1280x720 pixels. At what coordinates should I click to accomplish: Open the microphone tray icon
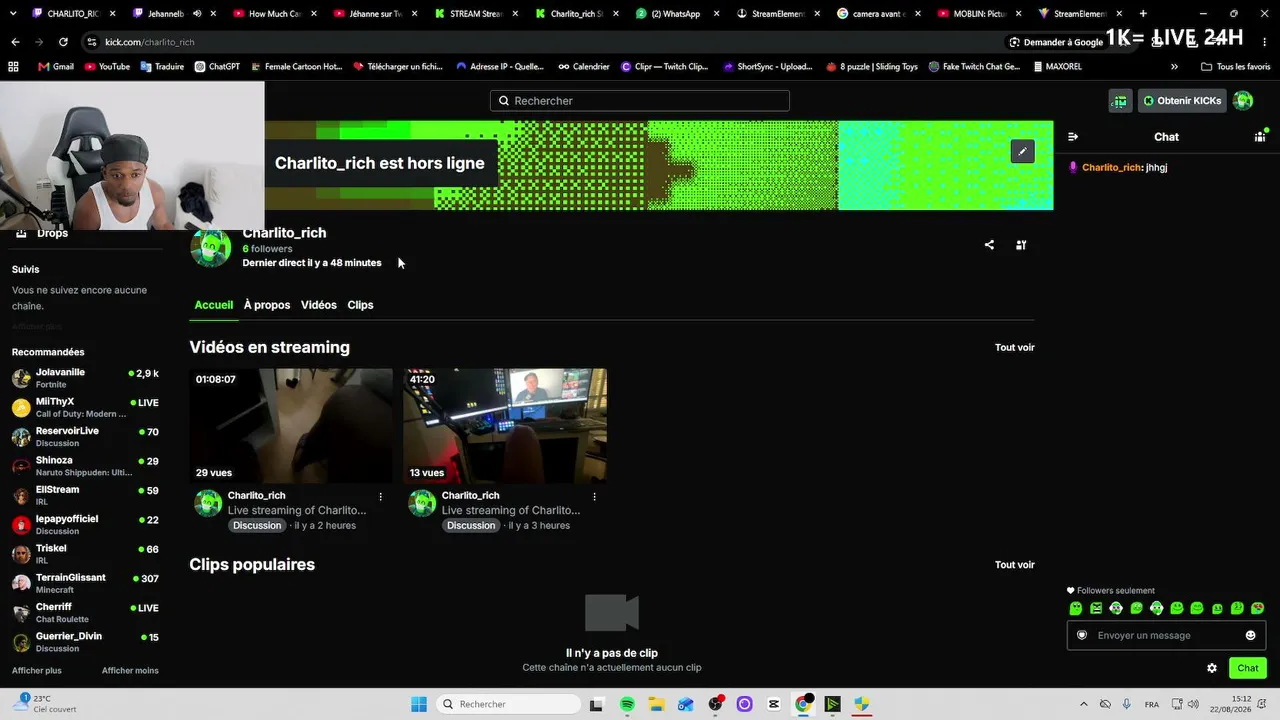1127,704
